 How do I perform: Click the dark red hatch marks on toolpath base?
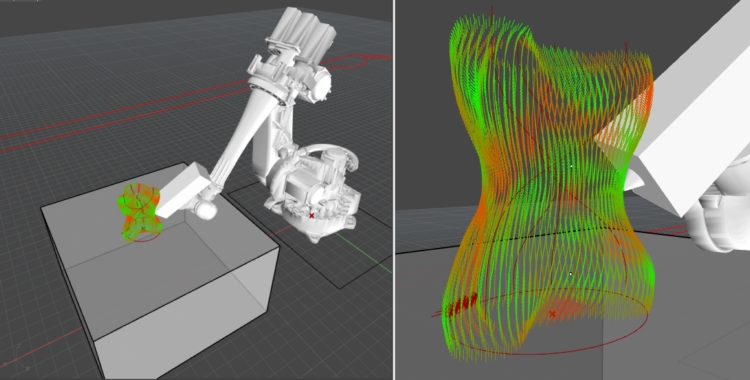pyautogui.click(x=462, y=304)
